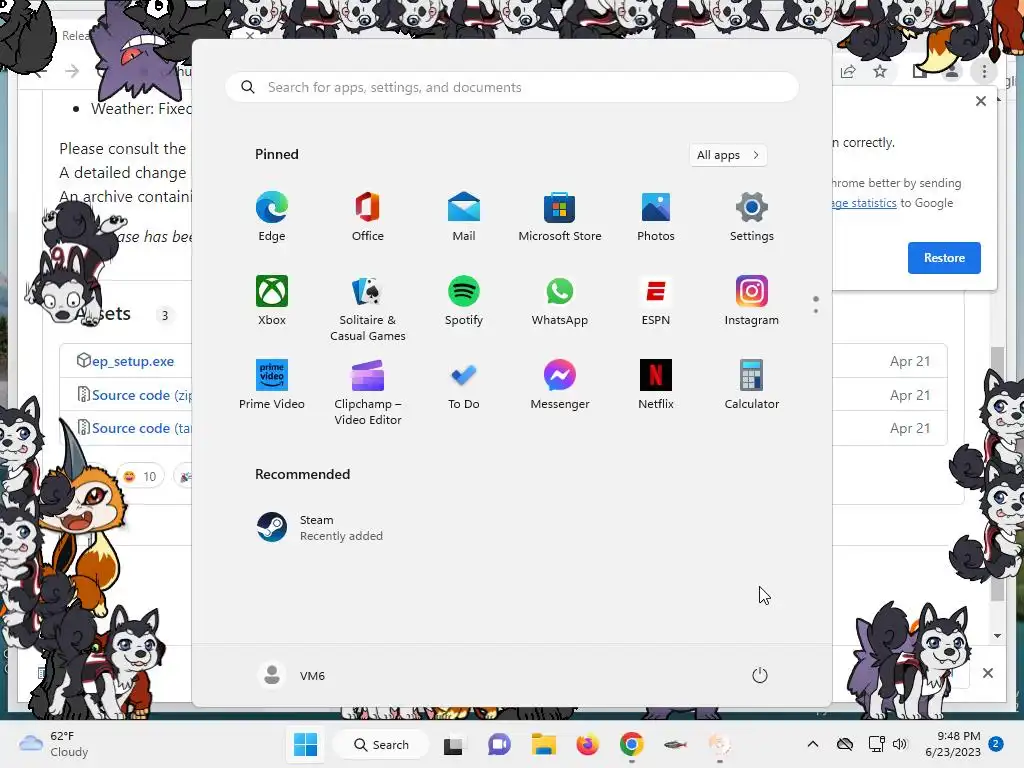Open notification center badge 2
Viewport: 1024px width, 768px height.
pyautogui.click(x=996, y=744)
